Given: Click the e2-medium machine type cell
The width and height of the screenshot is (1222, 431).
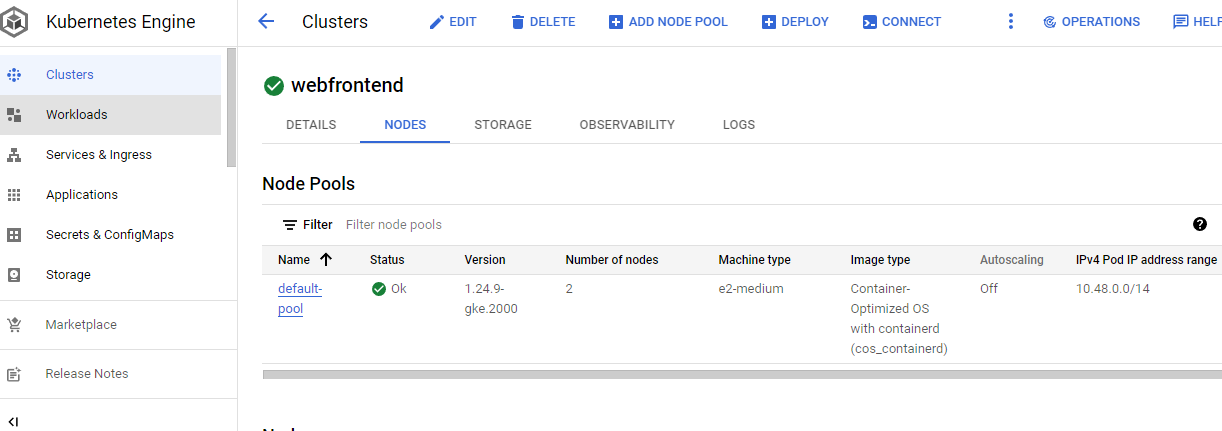Looking at the screenshot, I should [751, 289].
